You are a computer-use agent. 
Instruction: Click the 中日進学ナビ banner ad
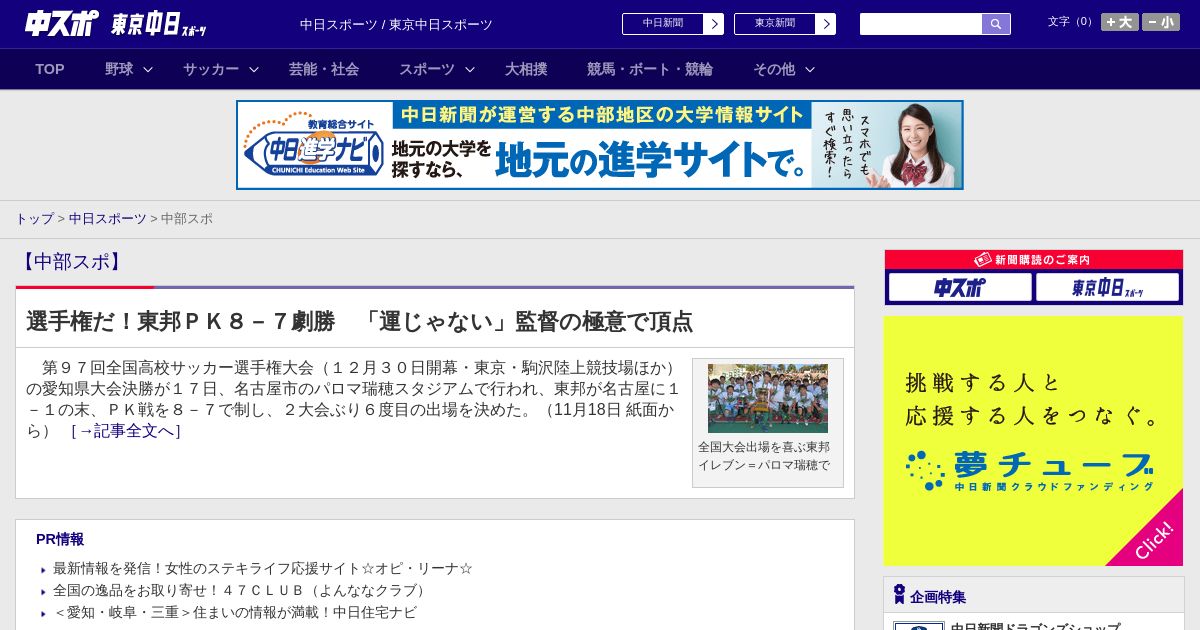tap(600, 145)
